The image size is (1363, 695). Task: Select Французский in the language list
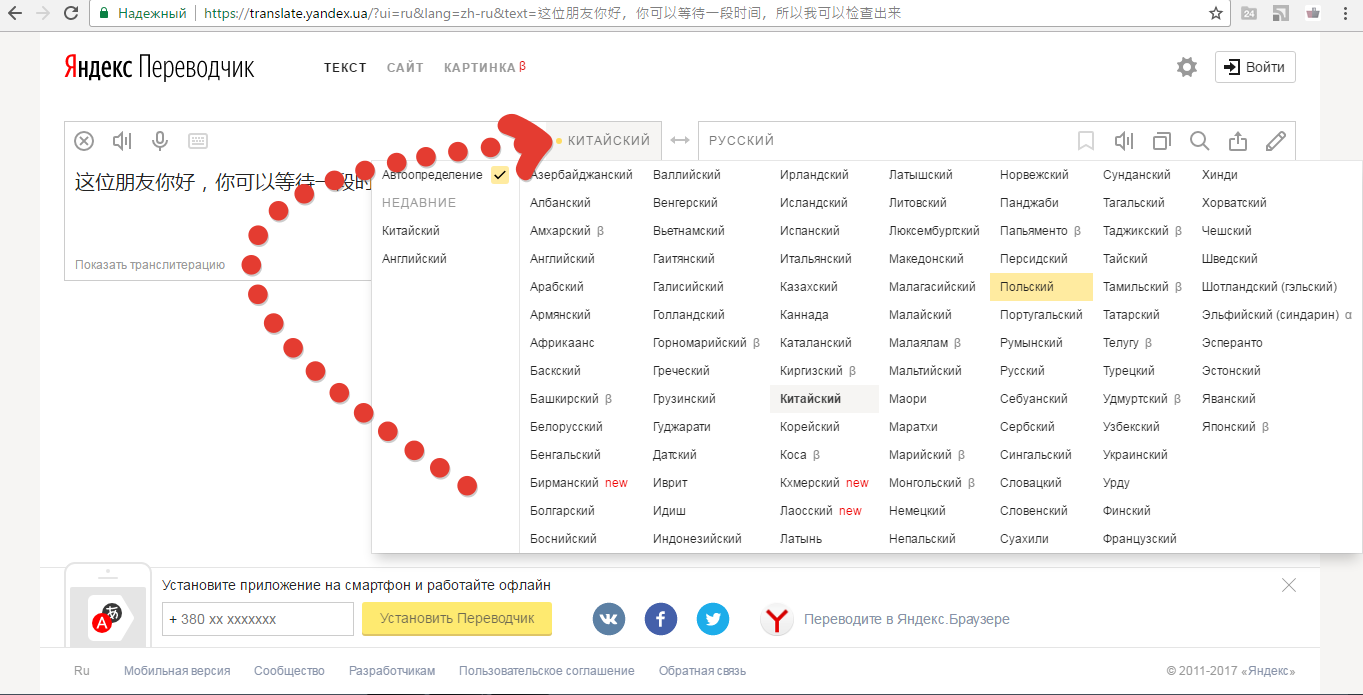(x=1140, y=539)
